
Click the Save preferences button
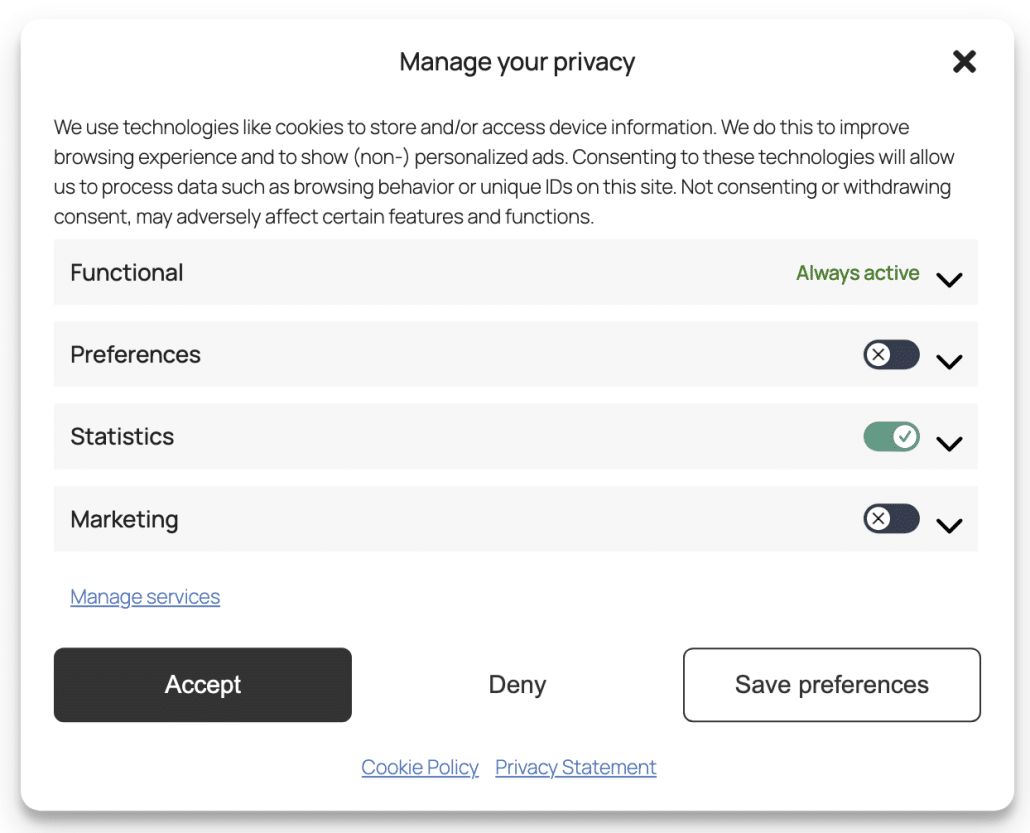click(x=831, y=685)
